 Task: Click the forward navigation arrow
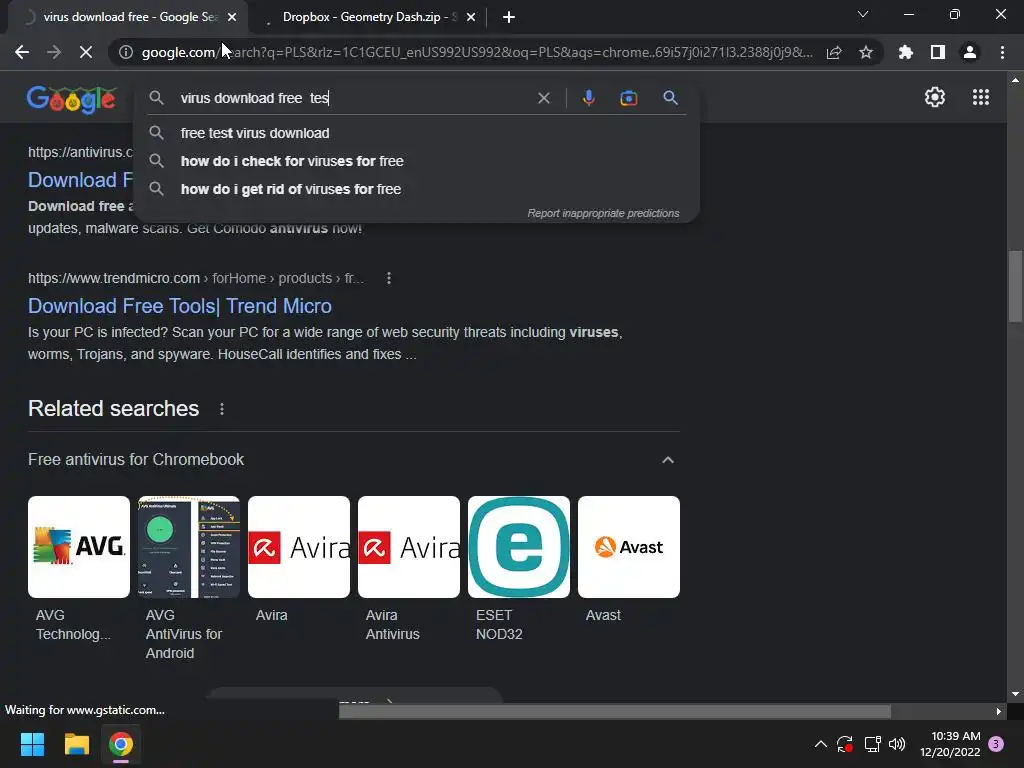54,52
